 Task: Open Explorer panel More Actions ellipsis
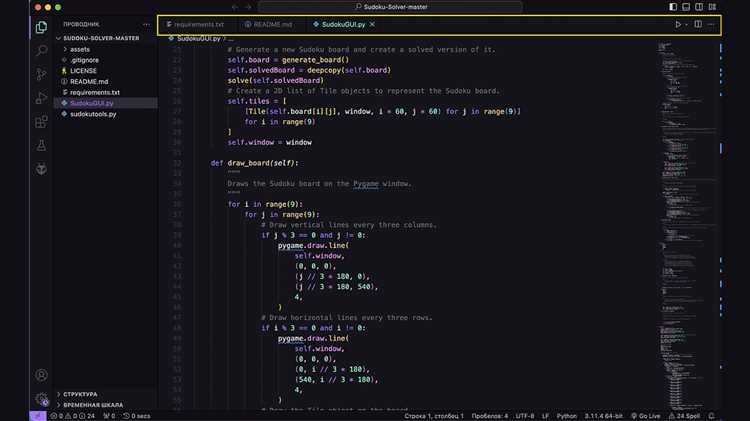[146, 24]
